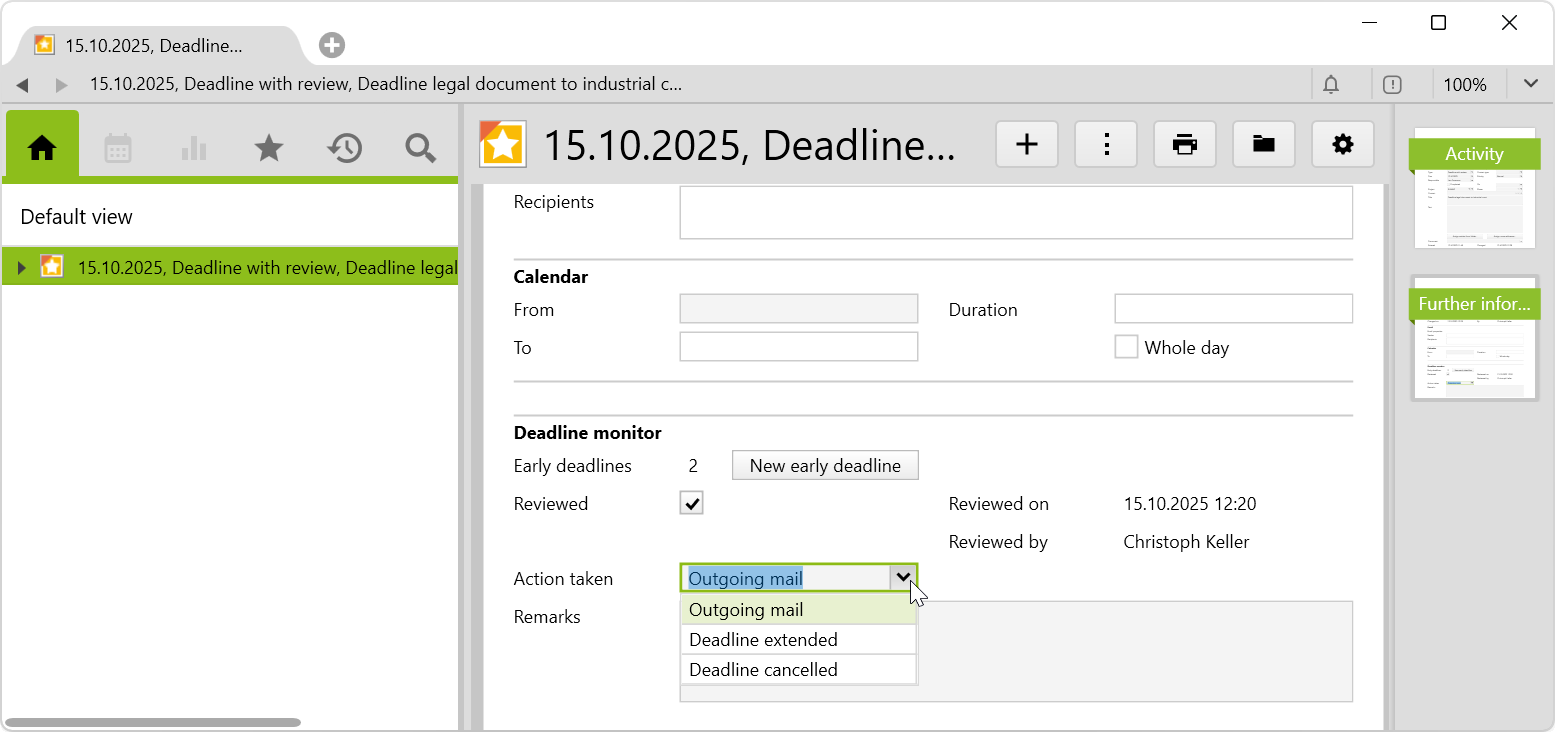
Task: Click the print icon button
Action: click(x=1185, y=145)
